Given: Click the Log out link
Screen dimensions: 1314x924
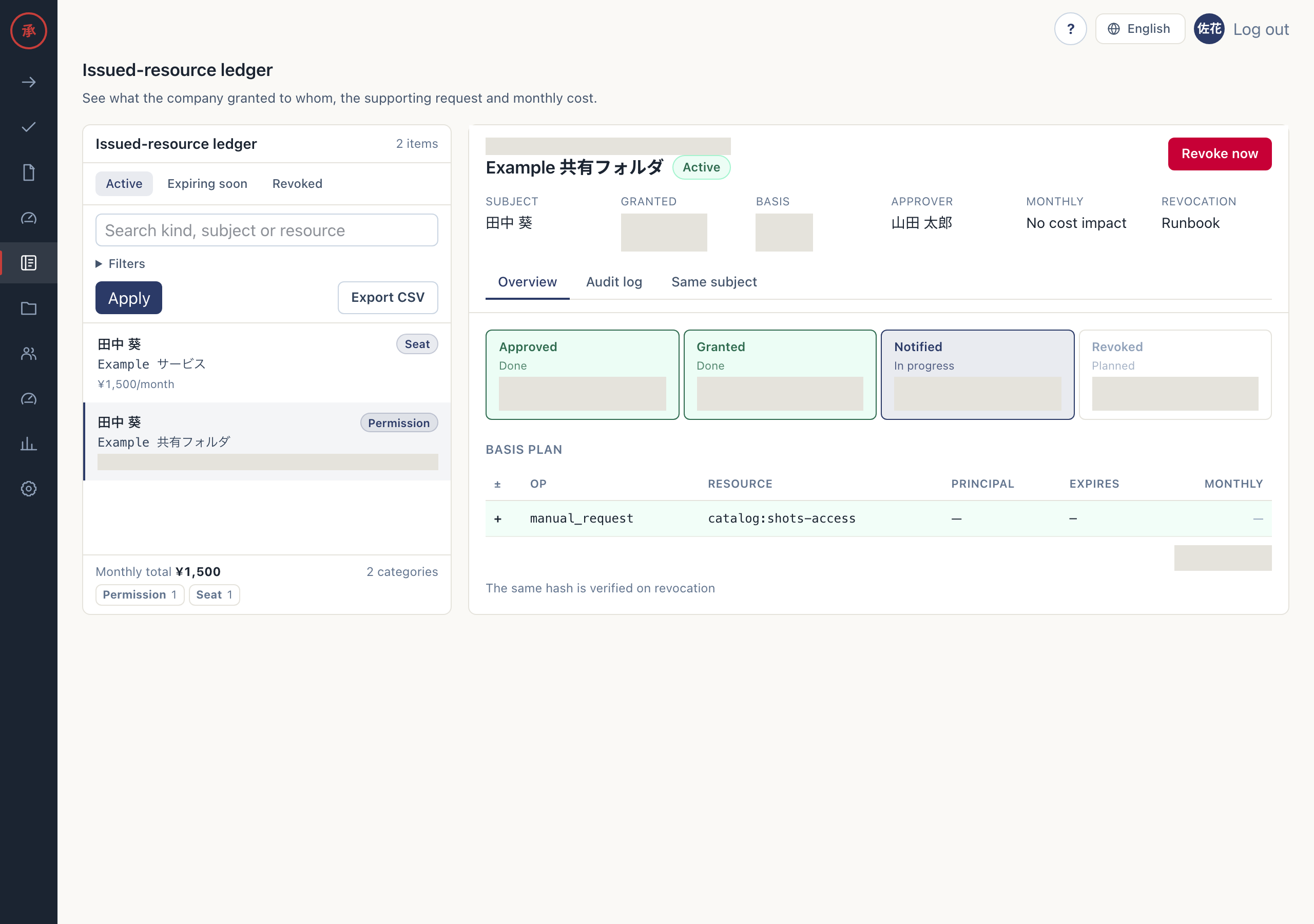Looking at the screenshot, I should [1260, 29].
